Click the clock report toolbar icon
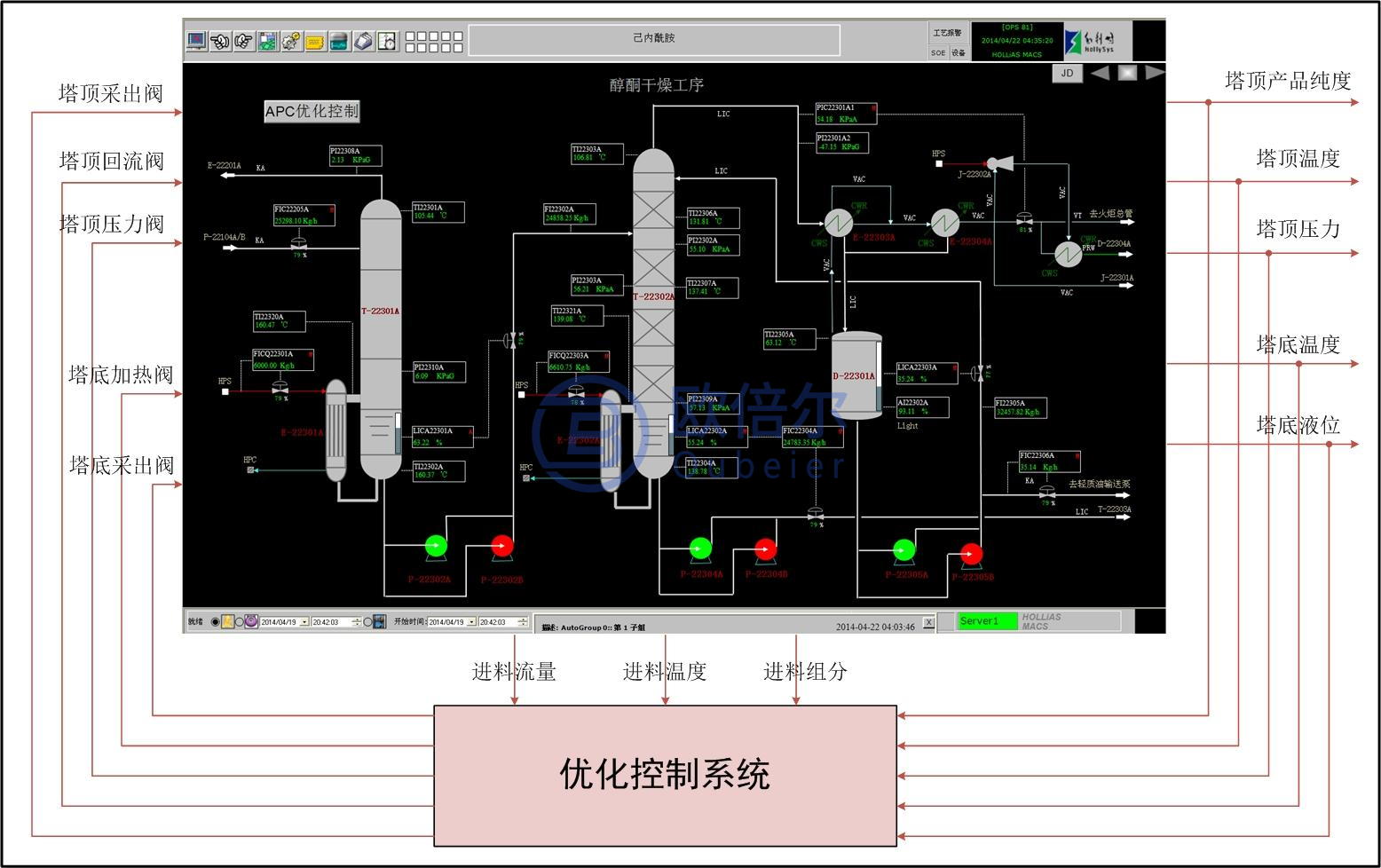Viewport: 1381px width, 868px height. [x=387, y=41]
